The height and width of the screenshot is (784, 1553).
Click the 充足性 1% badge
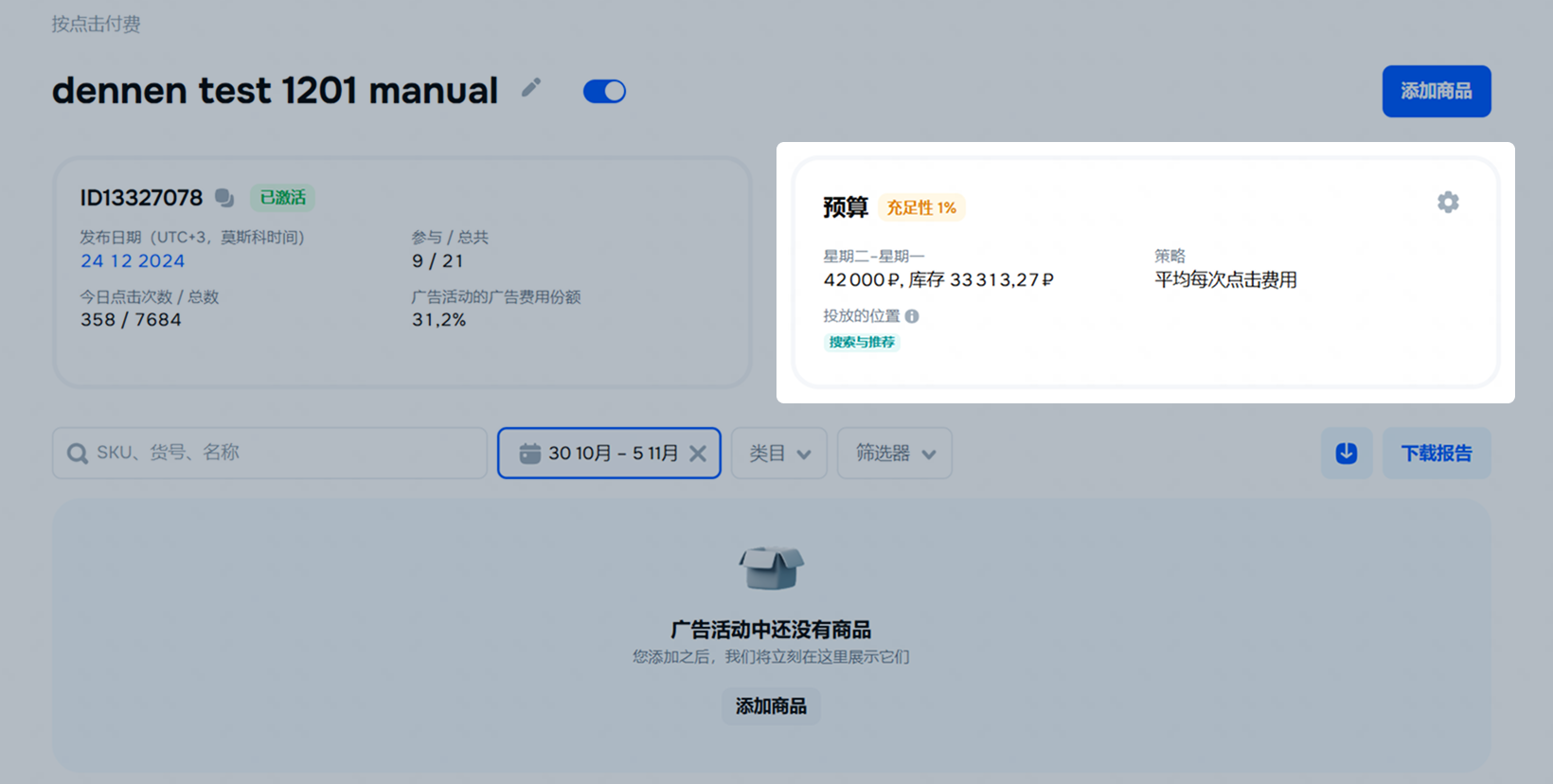pos(920,207)
